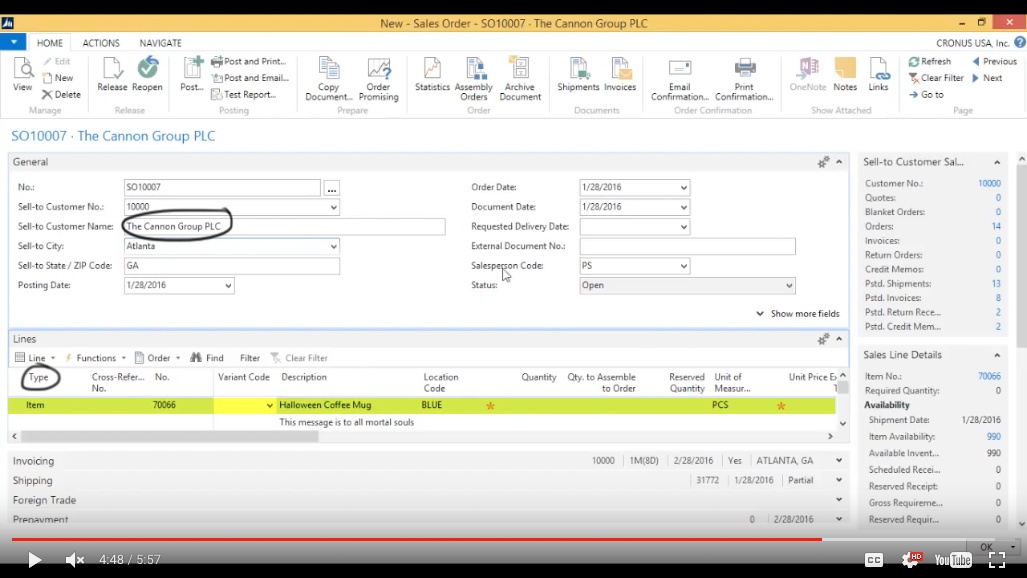The width and height of the screenshot is (1027, 578).
Task: Open Requested Delivery Date dropdown
Action: [x=683, y=227]
